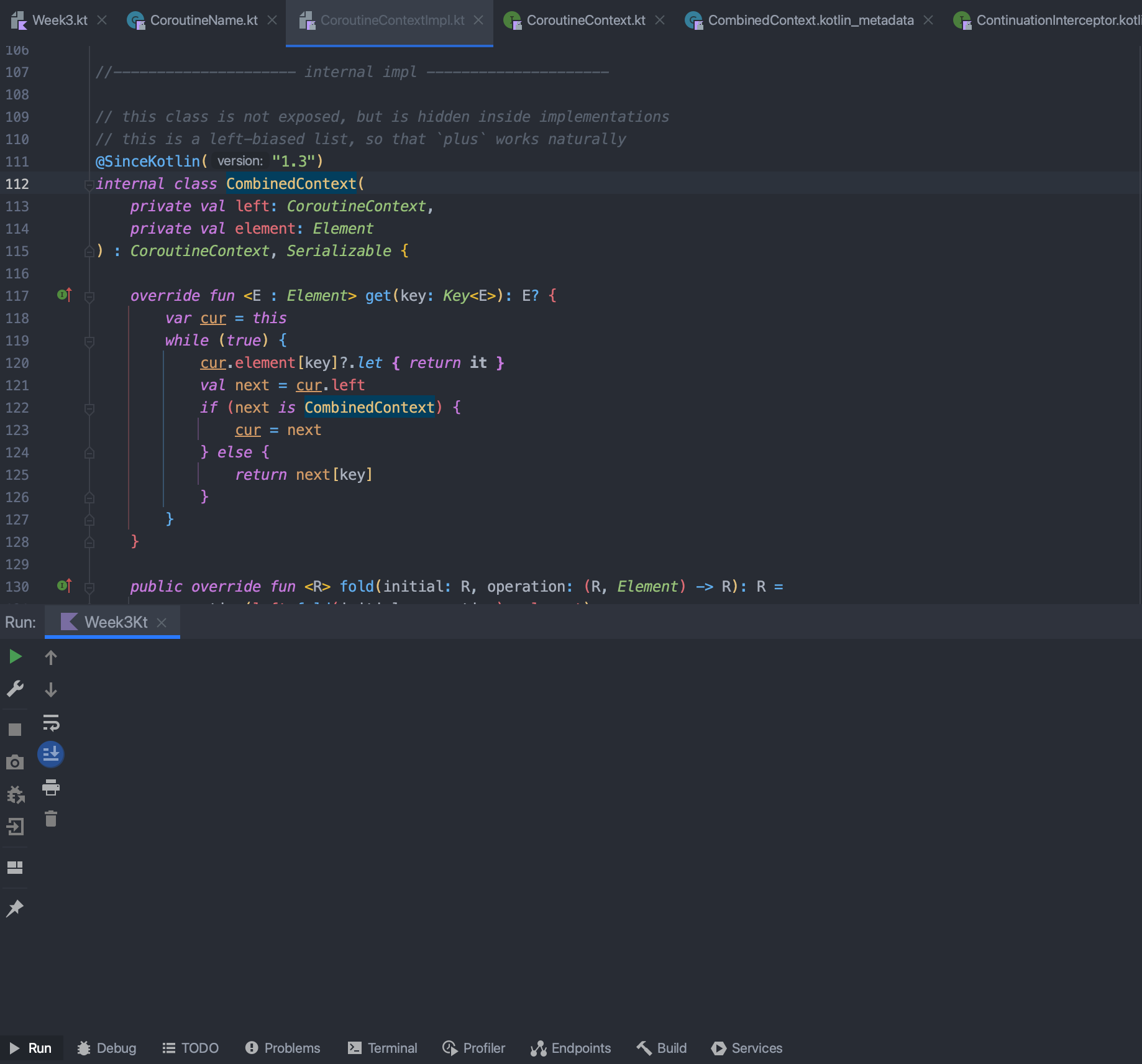The image size is (1142, 1064).
Task: Click 'val next = cur.left' line
Action: coord(283,385)
